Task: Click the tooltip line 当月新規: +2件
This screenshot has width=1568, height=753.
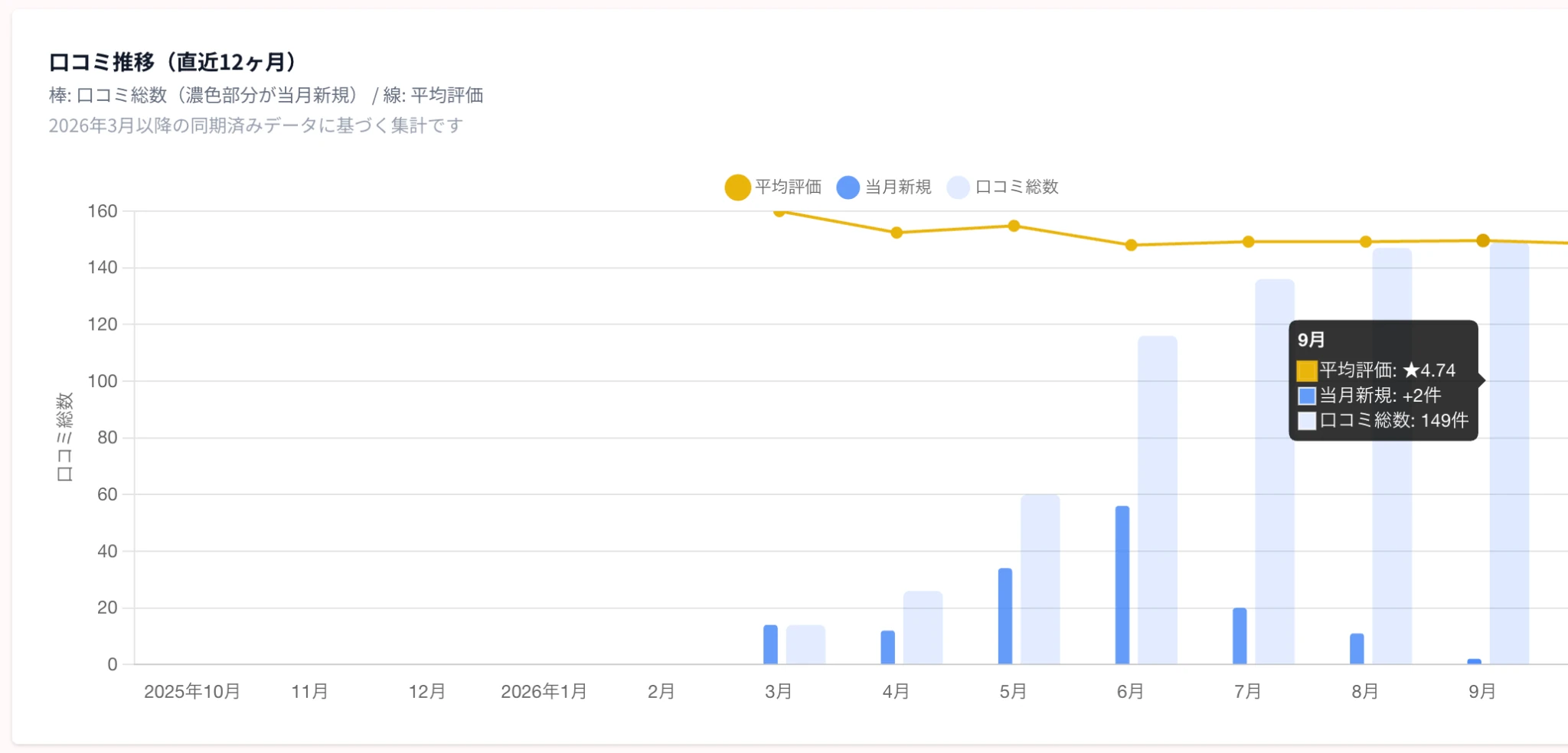Action: 1369,395
